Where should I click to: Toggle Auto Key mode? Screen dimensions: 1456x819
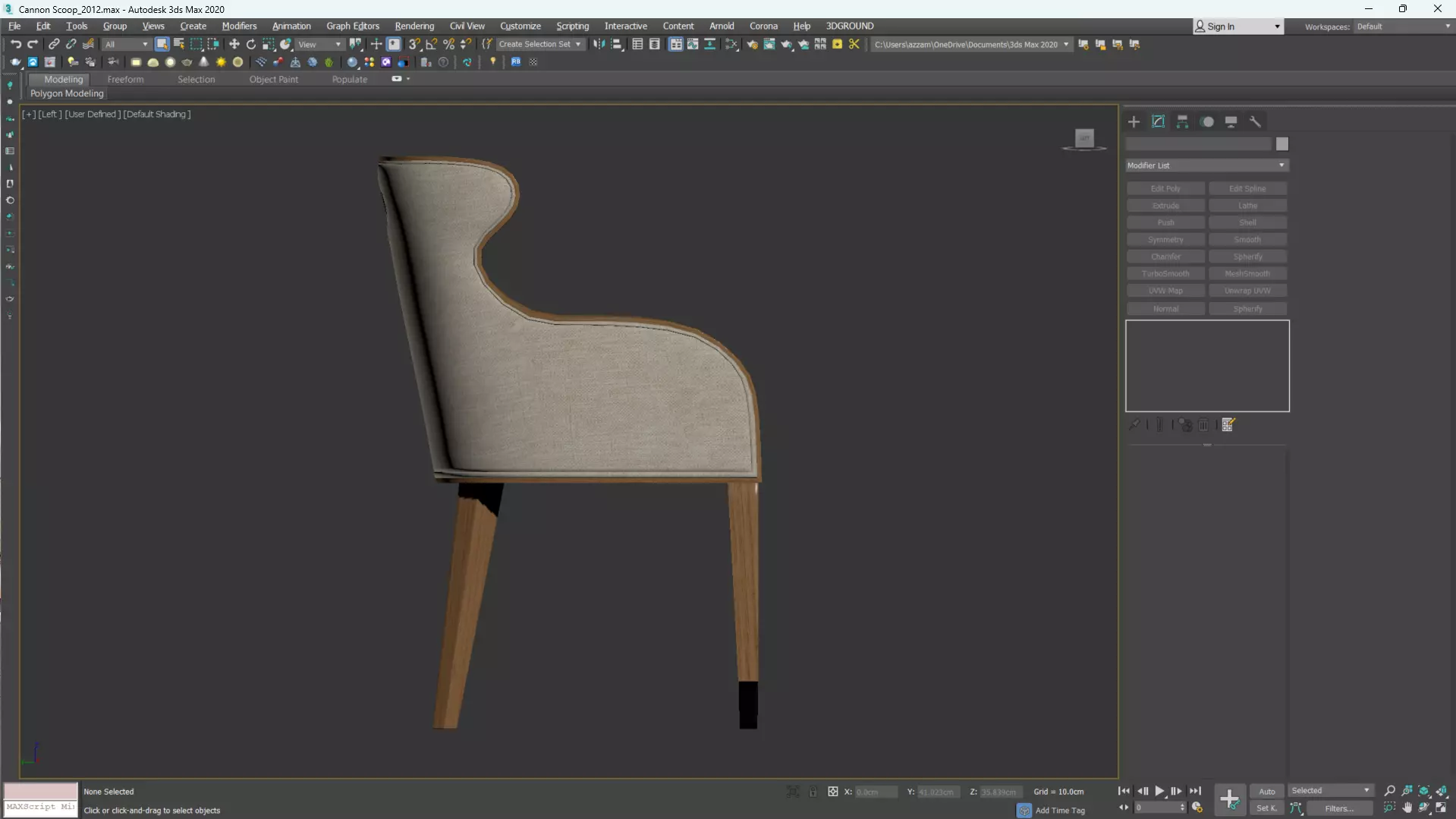point(1267,791)
